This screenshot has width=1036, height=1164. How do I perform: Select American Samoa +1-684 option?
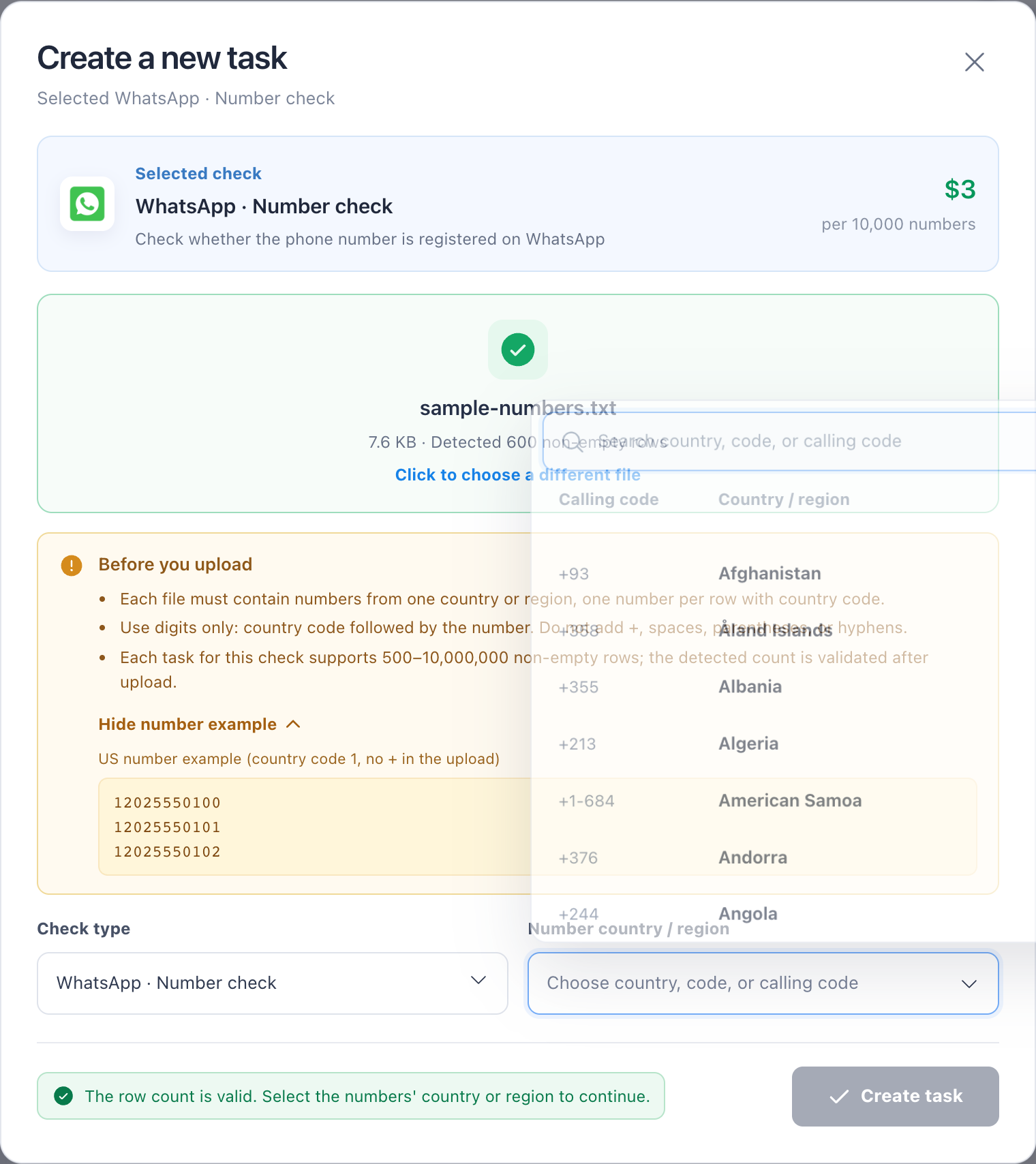click(x=784, y=801)
